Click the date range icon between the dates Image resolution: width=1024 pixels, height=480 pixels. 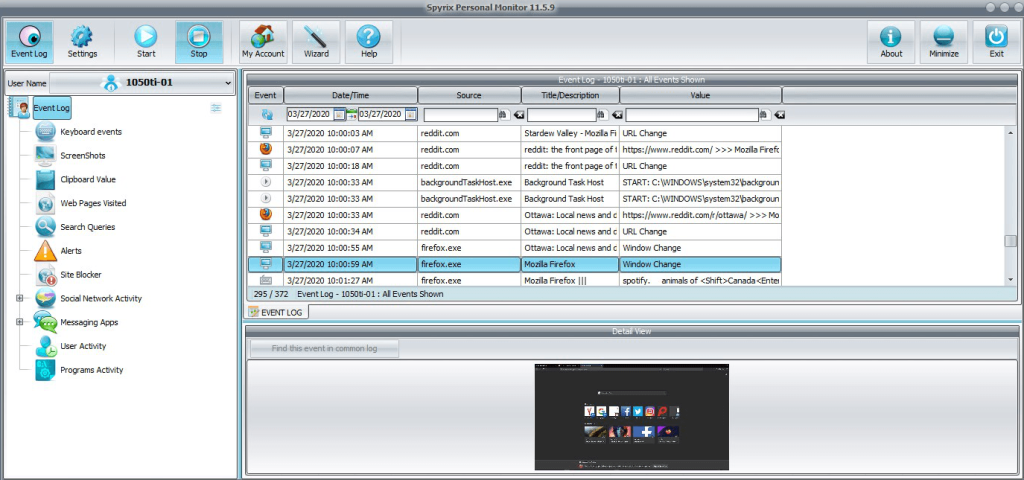tap(351, 114)
